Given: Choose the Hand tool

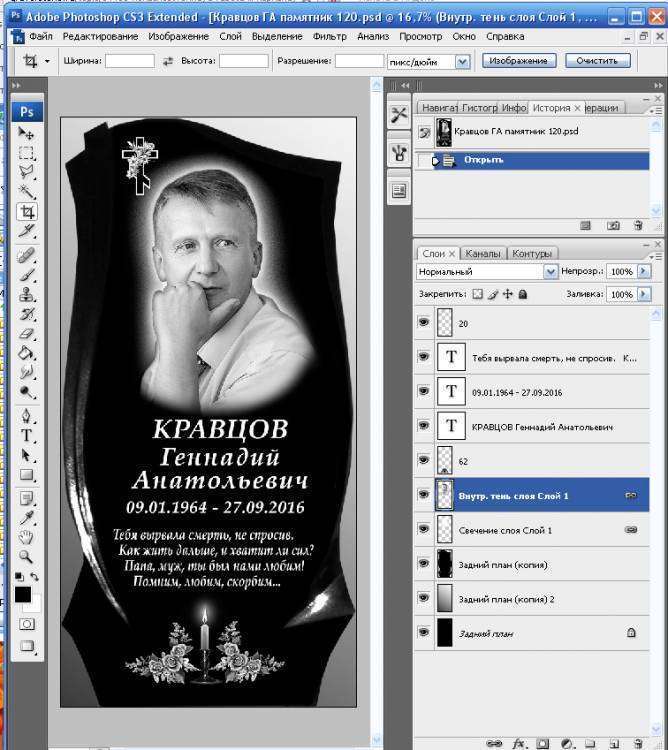Looking at the screenshot, I should [x=27, y=537].
